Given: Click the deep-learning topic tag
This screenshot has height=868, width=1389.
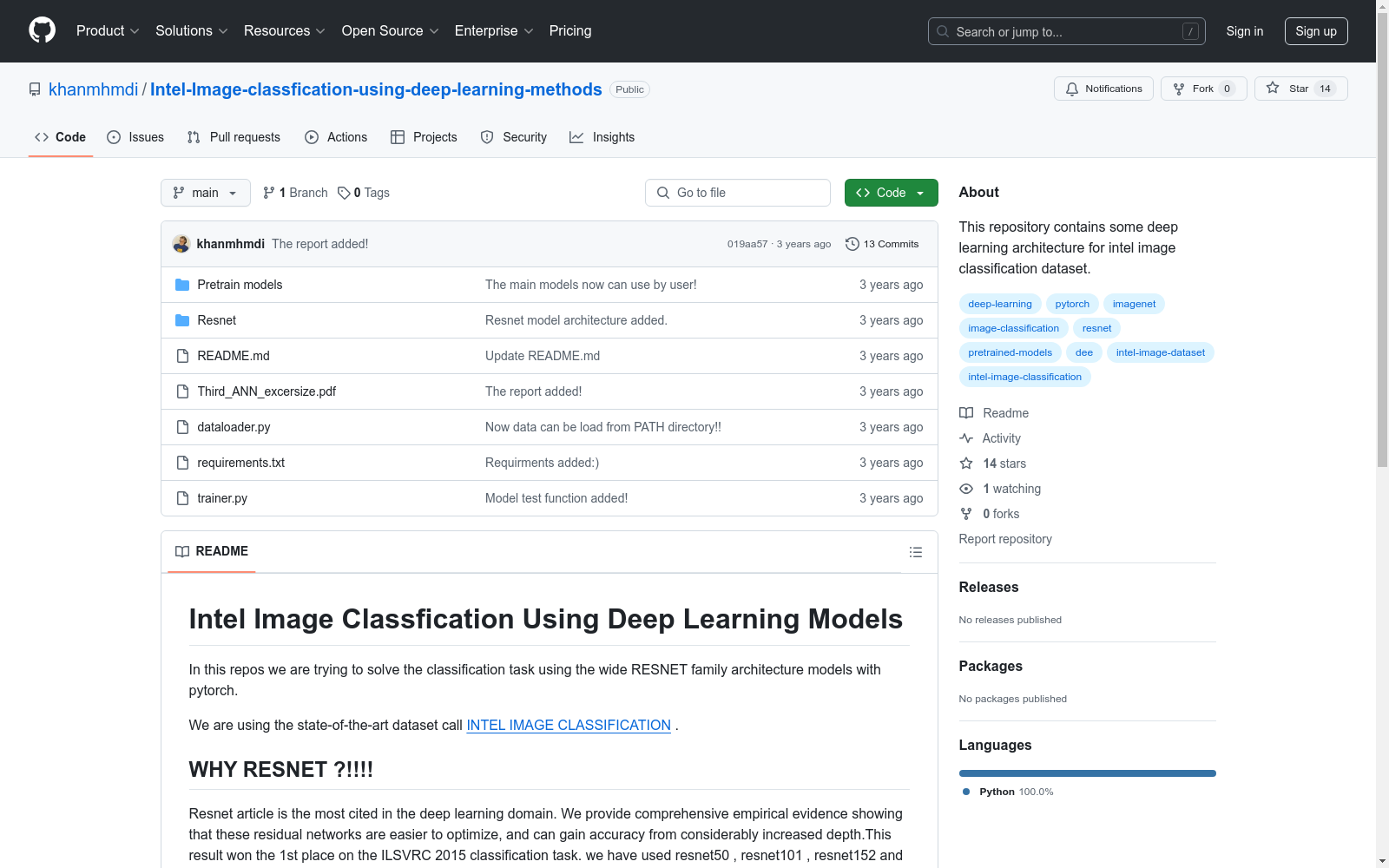Looking at the screenshot, I should pyautogui.click(x=1000, y=304).
